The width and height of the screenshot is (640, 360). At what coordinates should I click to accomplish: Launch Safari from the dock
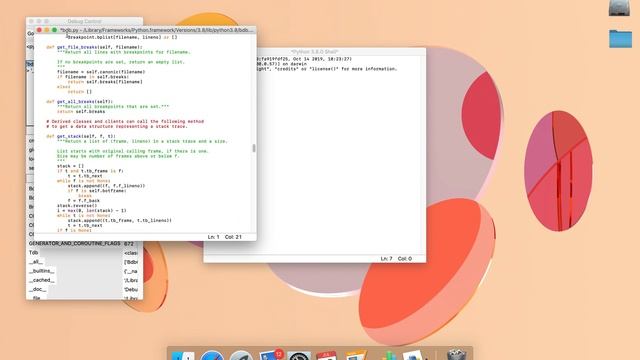[x=212, y=355]
